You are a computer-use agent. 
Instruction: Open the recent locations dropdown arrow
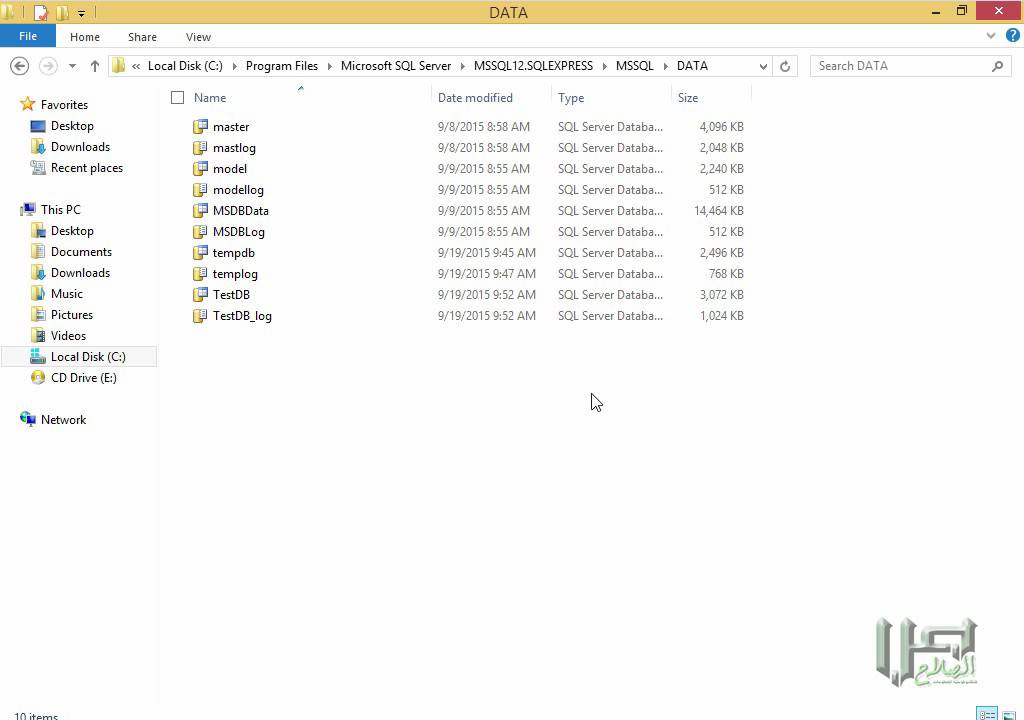[x=72, y=66]
